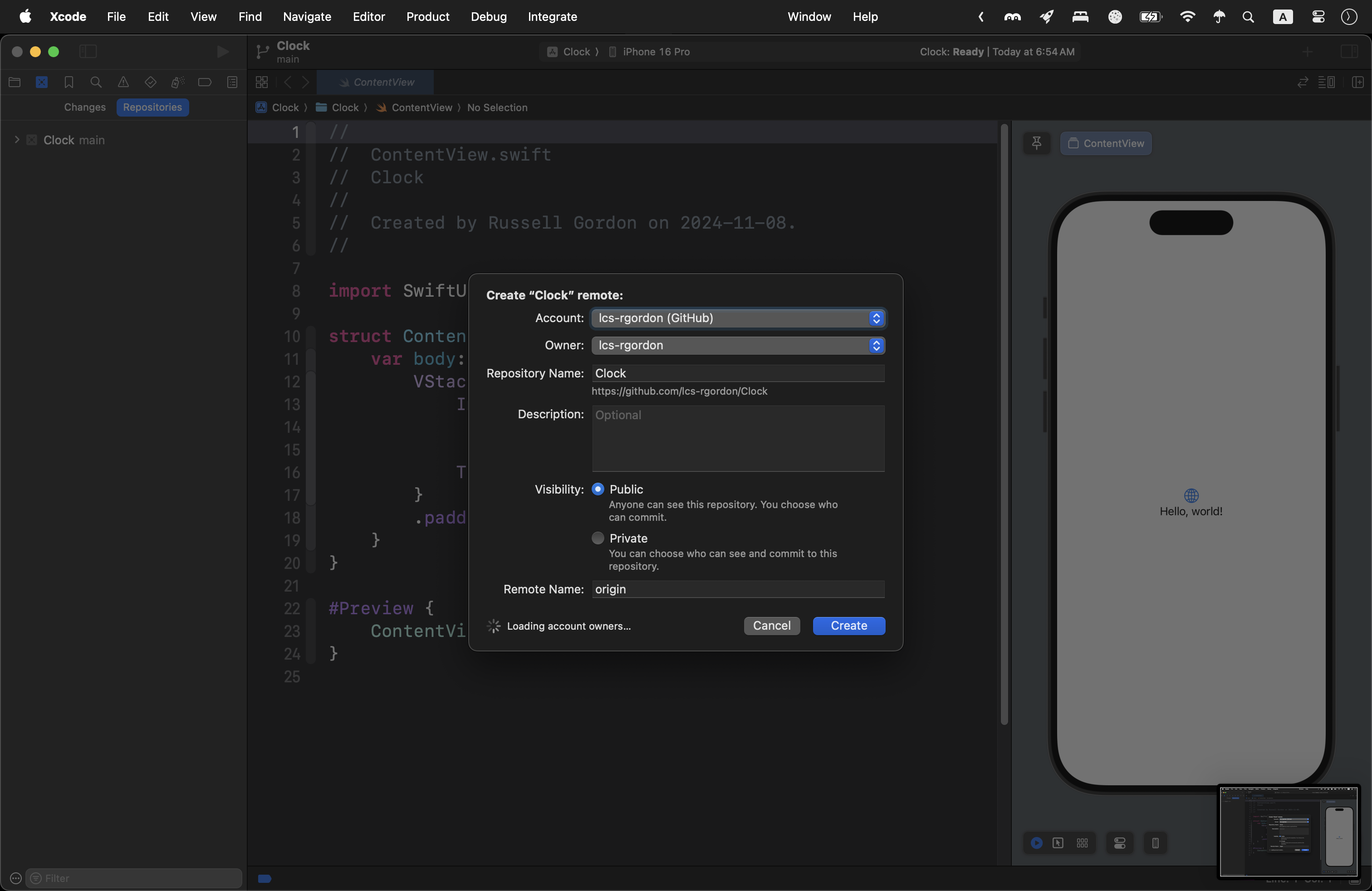The width and height of the screenshot is (1372, 891).
Task: Open the Issue navigator warning icon
Action: [123, 83]
